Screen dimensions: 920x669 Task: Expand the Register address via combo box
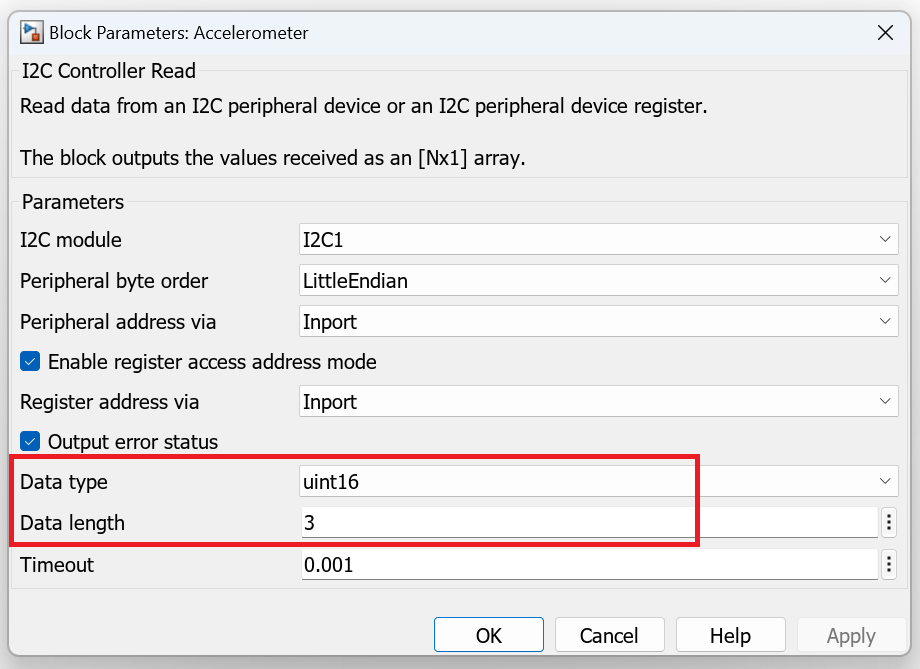[885, 401]
